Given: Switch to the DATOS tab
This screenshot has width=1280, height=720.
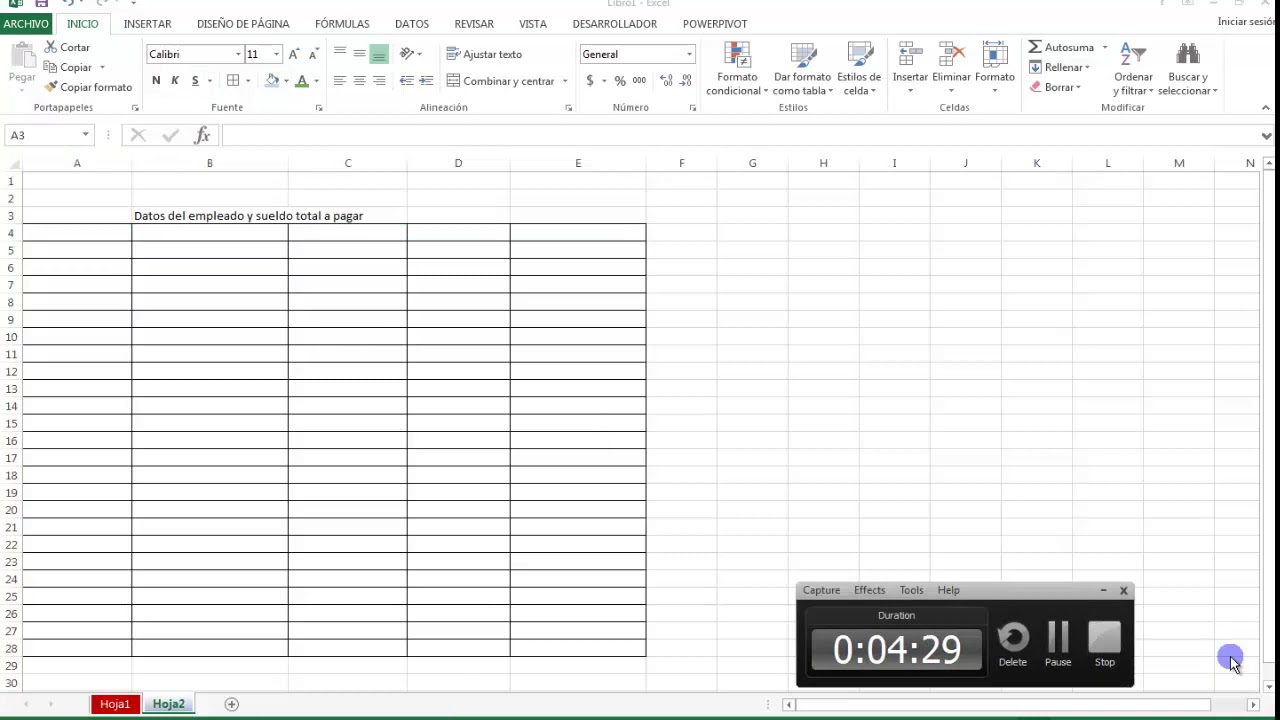Looking at the screenshot, I should tap(412, 24).
